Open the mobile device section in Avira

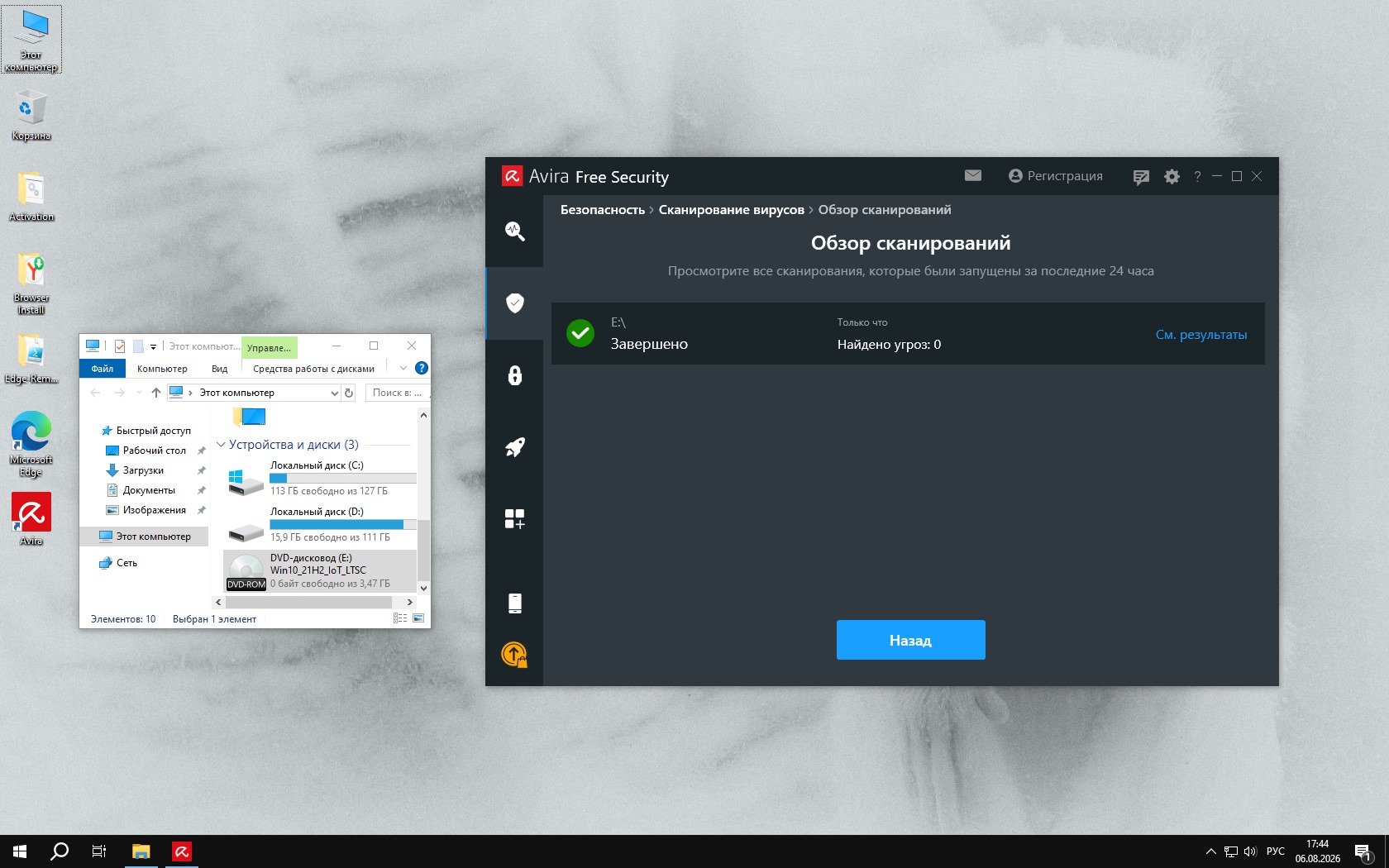[514, 603]
